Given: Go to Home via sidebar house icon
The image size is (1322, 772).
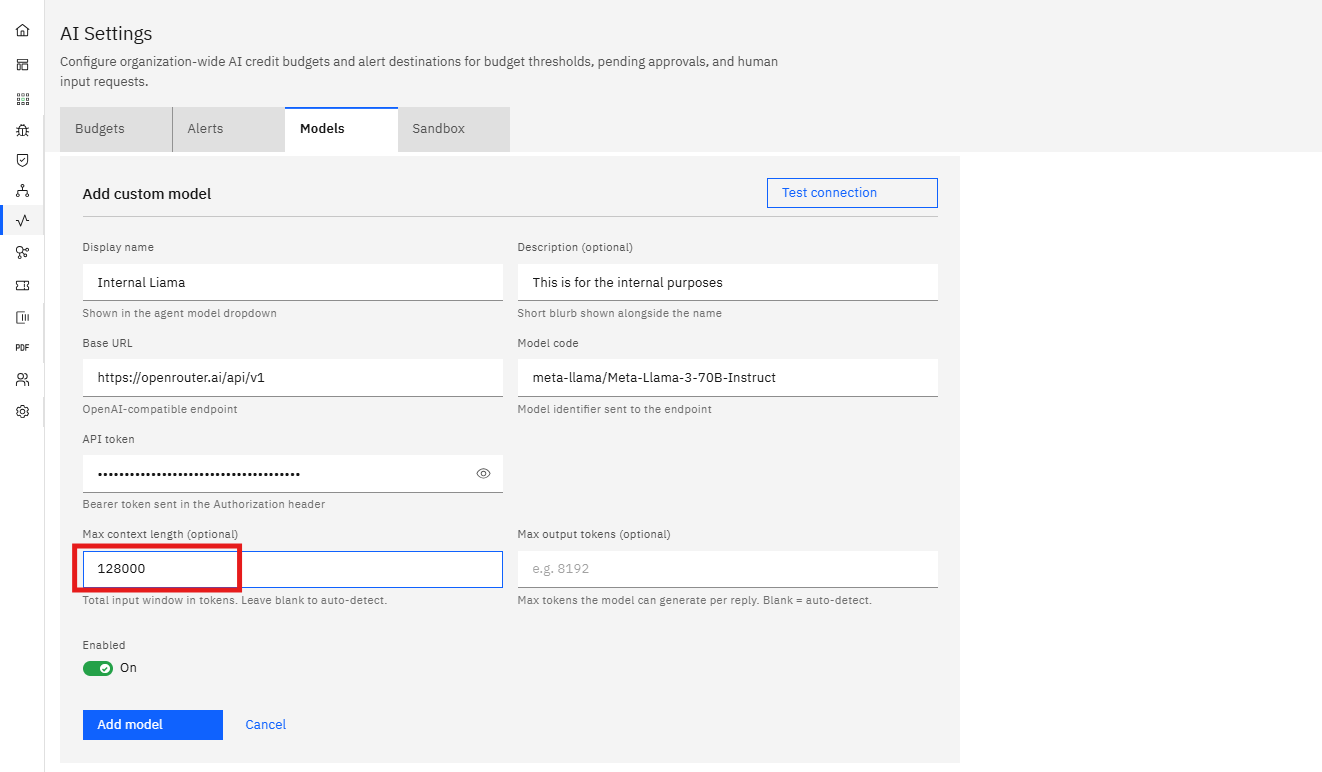Looking at the screenshot, I should coord(22,31).
